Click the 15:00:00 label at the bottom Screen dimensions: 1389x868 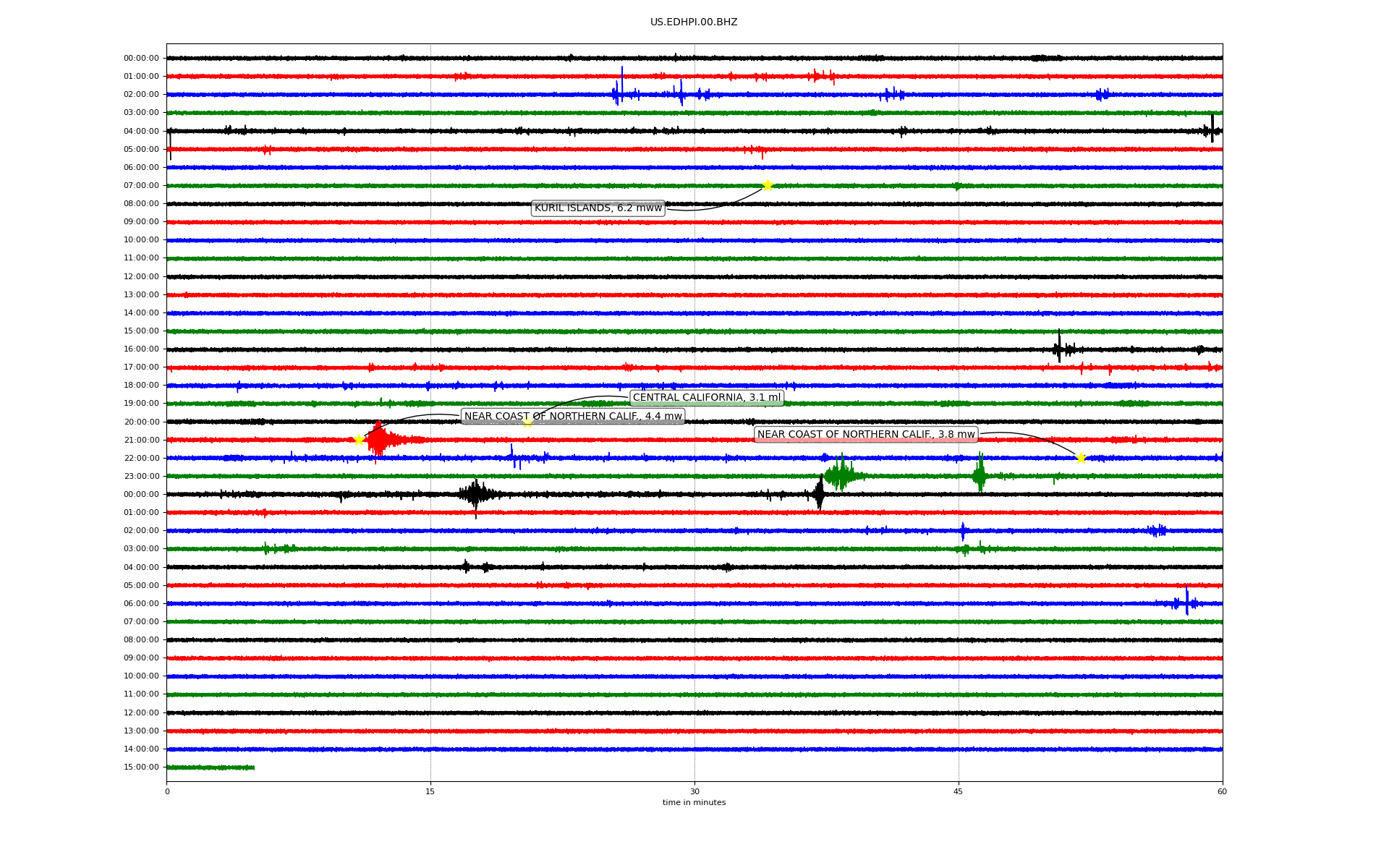pyautogui.click(x=141, y=767)
